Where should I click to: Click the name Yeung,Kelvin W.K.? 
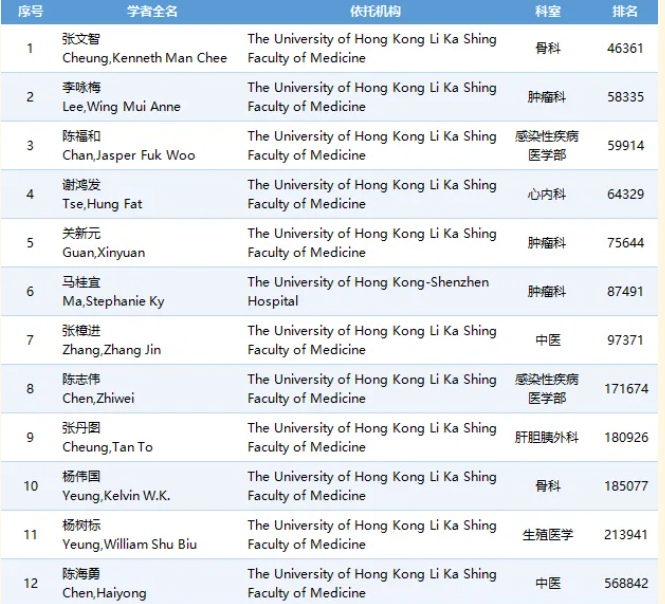click(x=116, y=496)
